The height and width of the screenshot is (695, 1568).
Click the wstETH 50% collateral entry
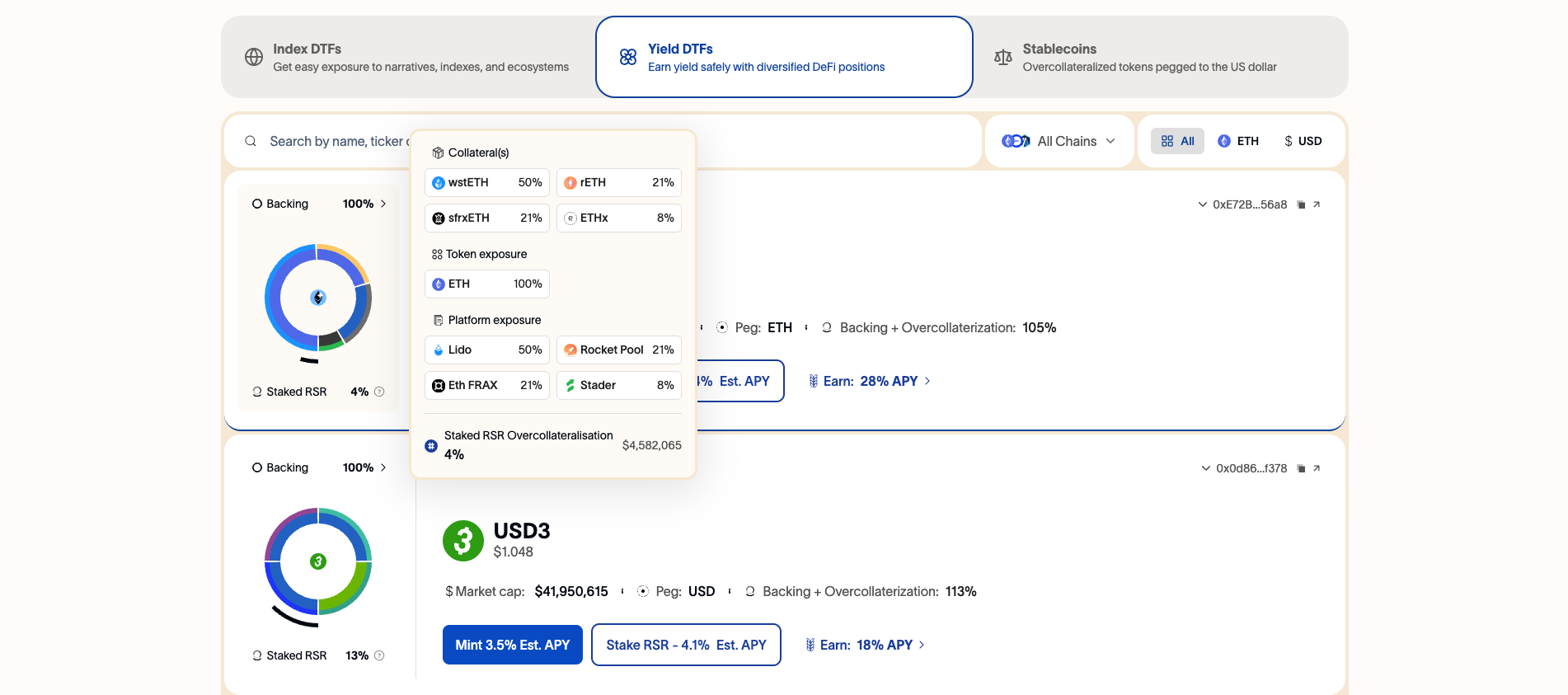pos(487,182)
